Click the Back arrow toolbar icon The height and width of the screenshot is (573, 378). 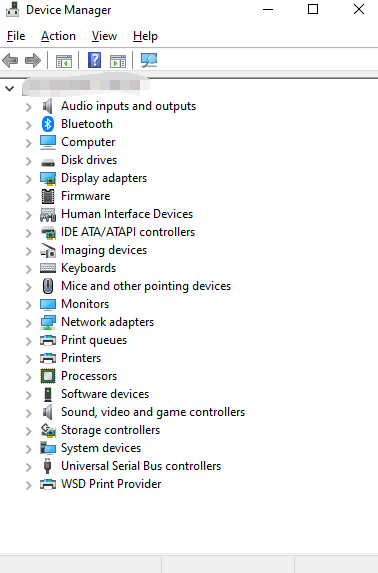tap(10, 60)
